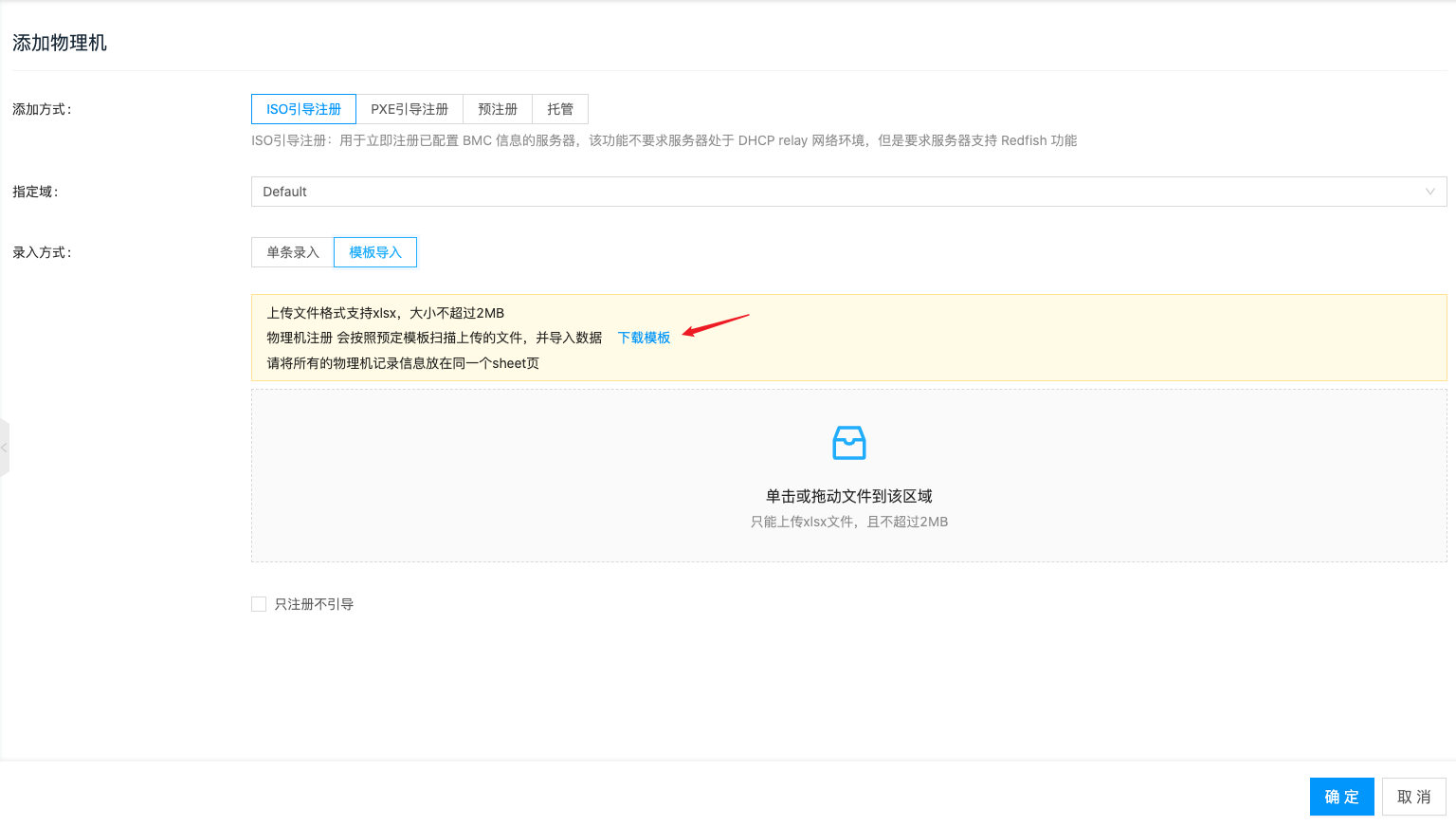
Task: Click the yellow notice about xlsx format support
Action: (386, 313)
